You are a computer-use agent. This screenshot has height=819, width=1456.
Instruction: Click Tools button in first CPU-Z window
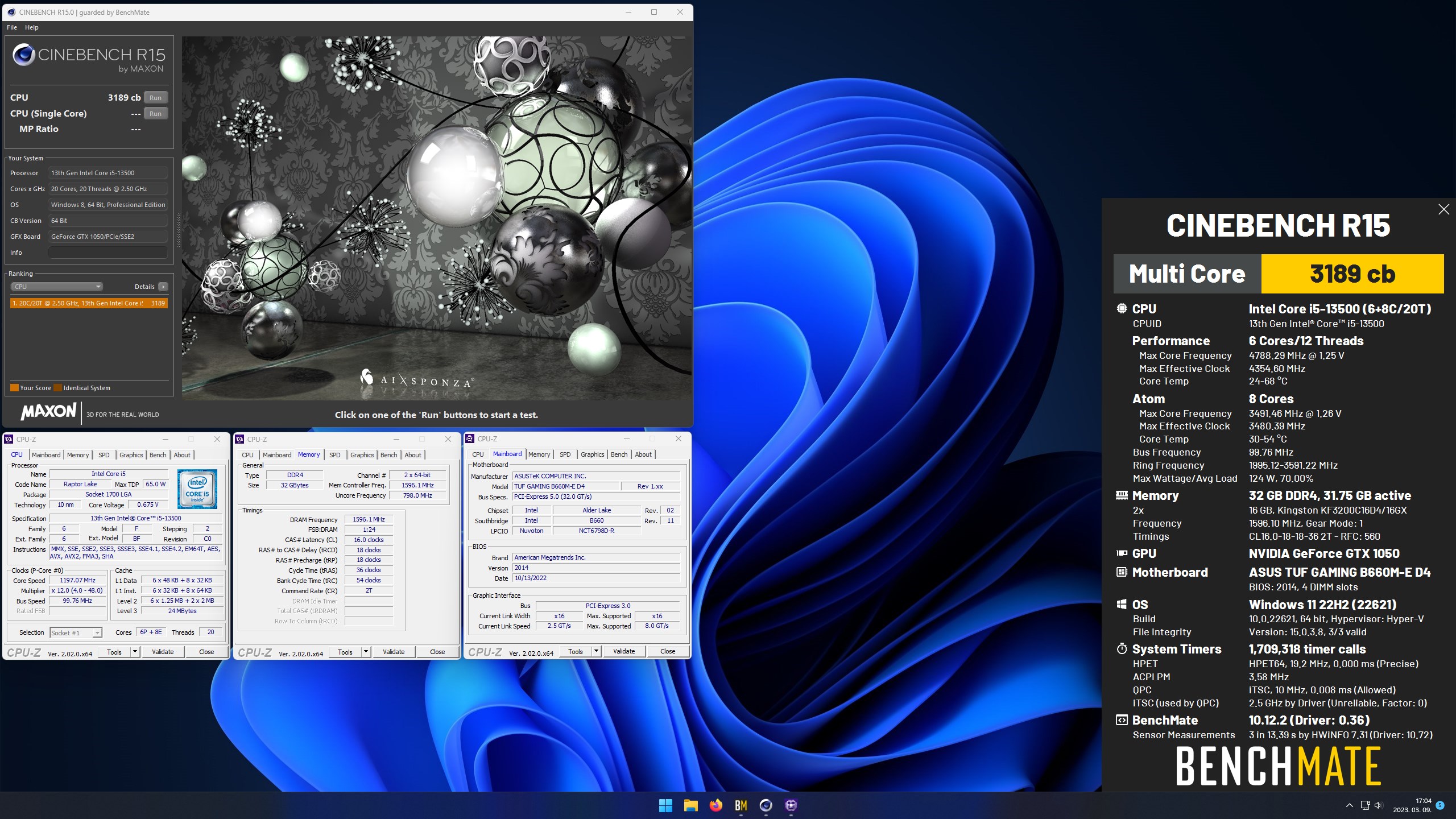[x=114, y=652]
